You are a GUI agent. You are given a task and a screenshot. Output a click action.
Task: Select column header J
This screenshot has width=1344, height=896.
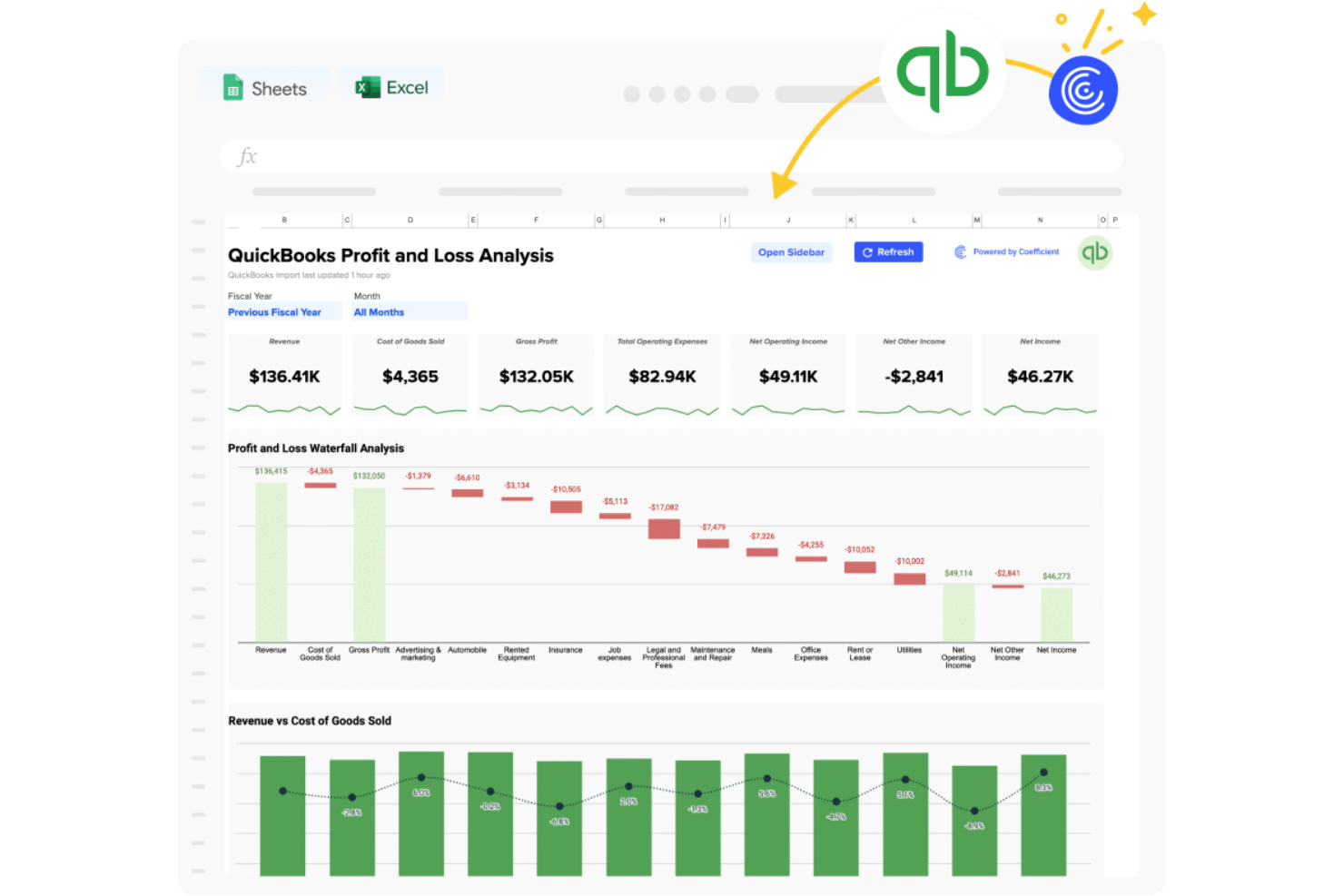(787, 220)
